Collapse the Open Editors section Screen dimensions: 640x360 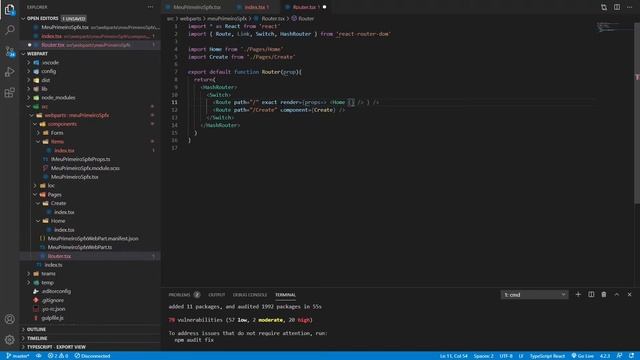pyautogui.click(x=23, y=18)
